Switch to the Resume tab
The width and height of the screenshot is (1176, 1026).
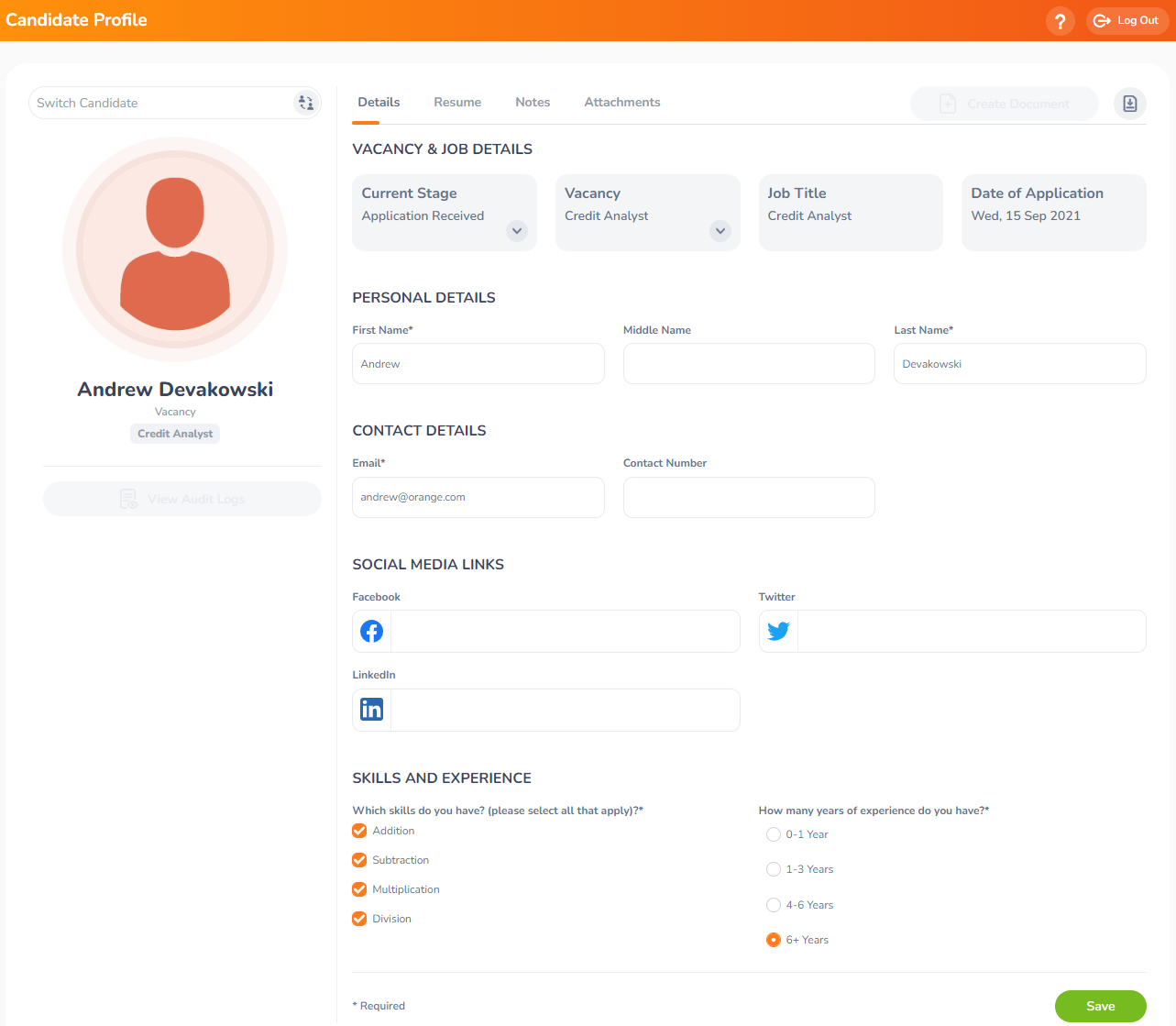coord(457,102)
